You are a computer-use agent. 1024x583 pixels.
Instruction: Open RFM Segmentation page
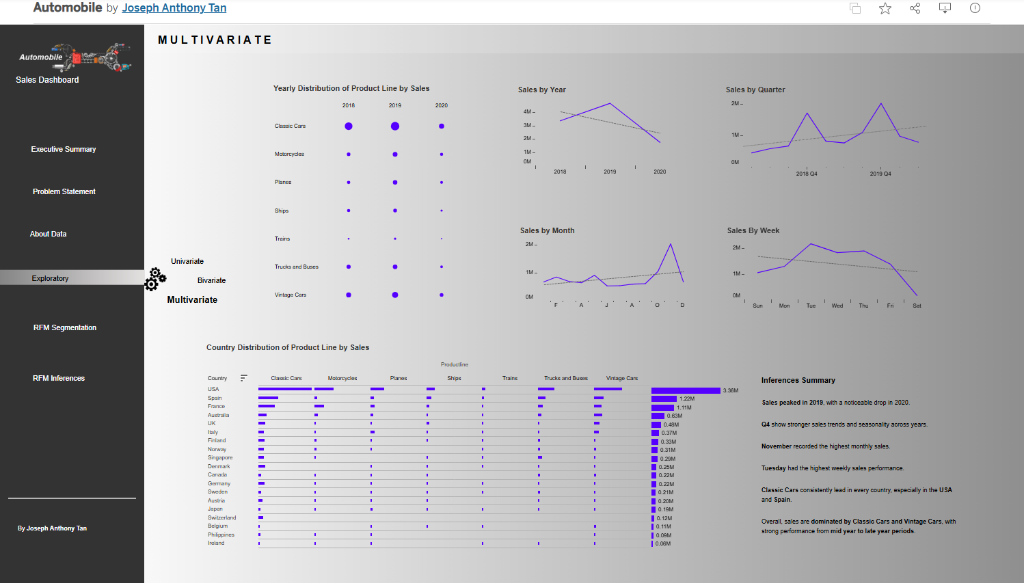[65, 328]
